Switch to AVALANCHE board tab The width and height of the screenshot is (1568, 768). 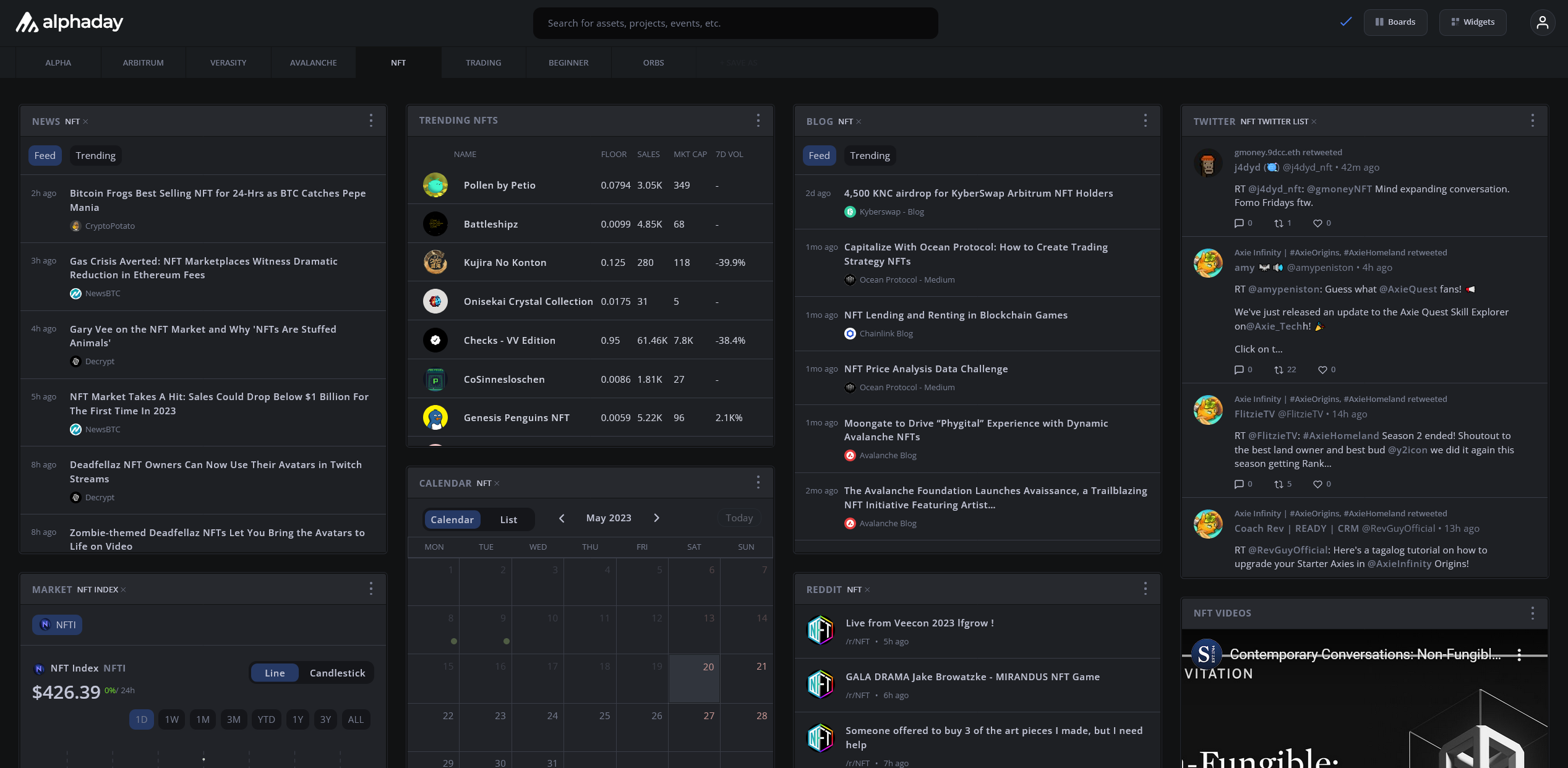314,62
